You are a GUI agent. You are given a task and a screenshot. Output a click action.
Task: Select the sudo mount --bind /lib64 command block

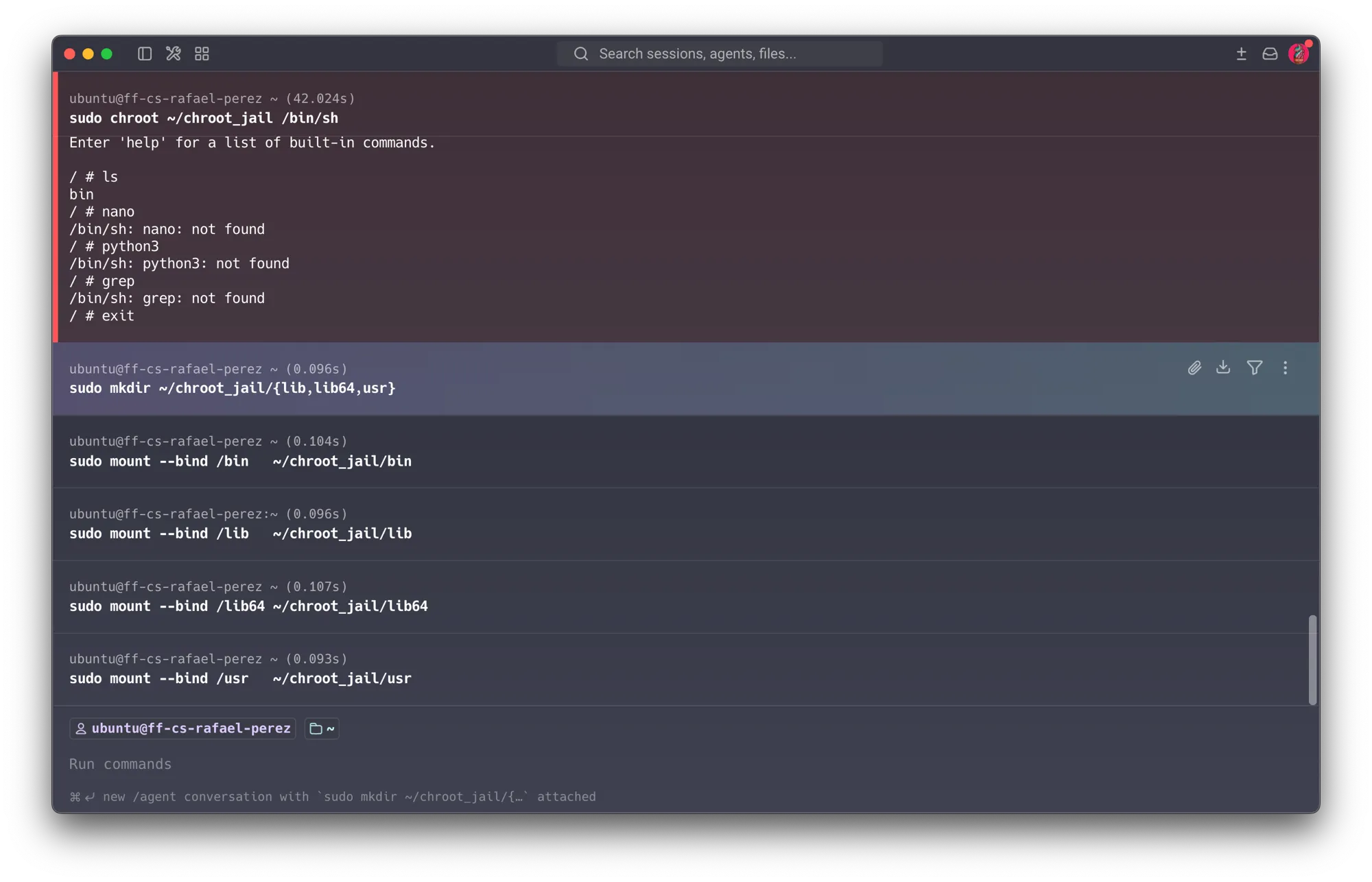[x=685, y=597]
